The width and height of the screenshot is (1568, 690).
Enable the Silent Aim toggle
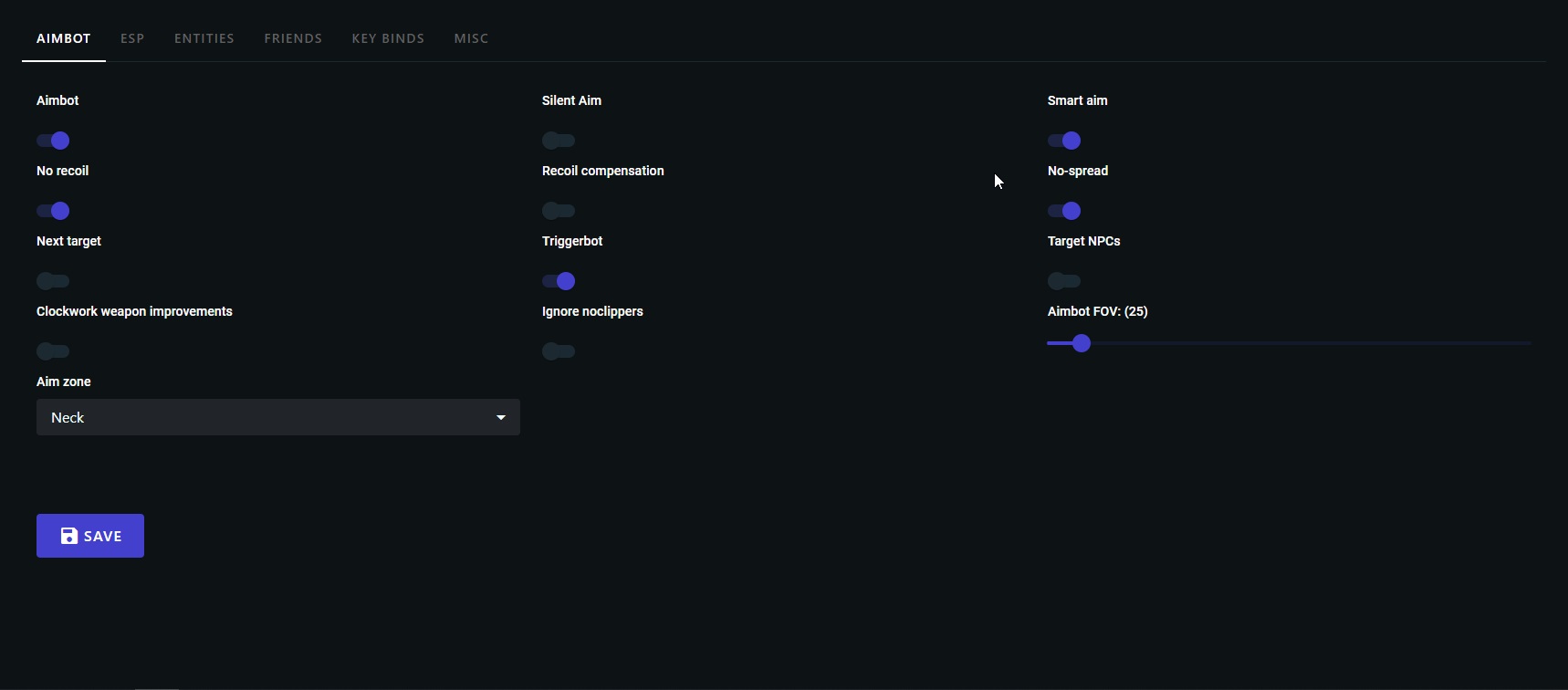[x=559, y=141]
